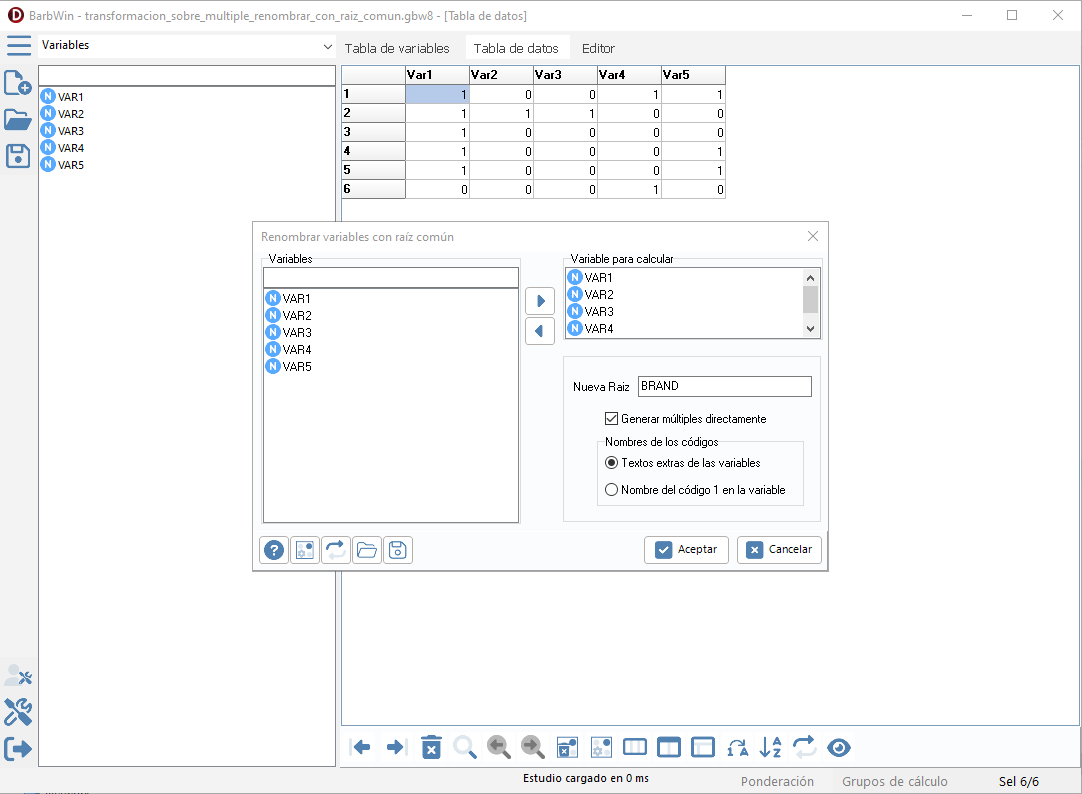
Task: Click the tools wrench icon in left sidebar
Action: (18, 712)
